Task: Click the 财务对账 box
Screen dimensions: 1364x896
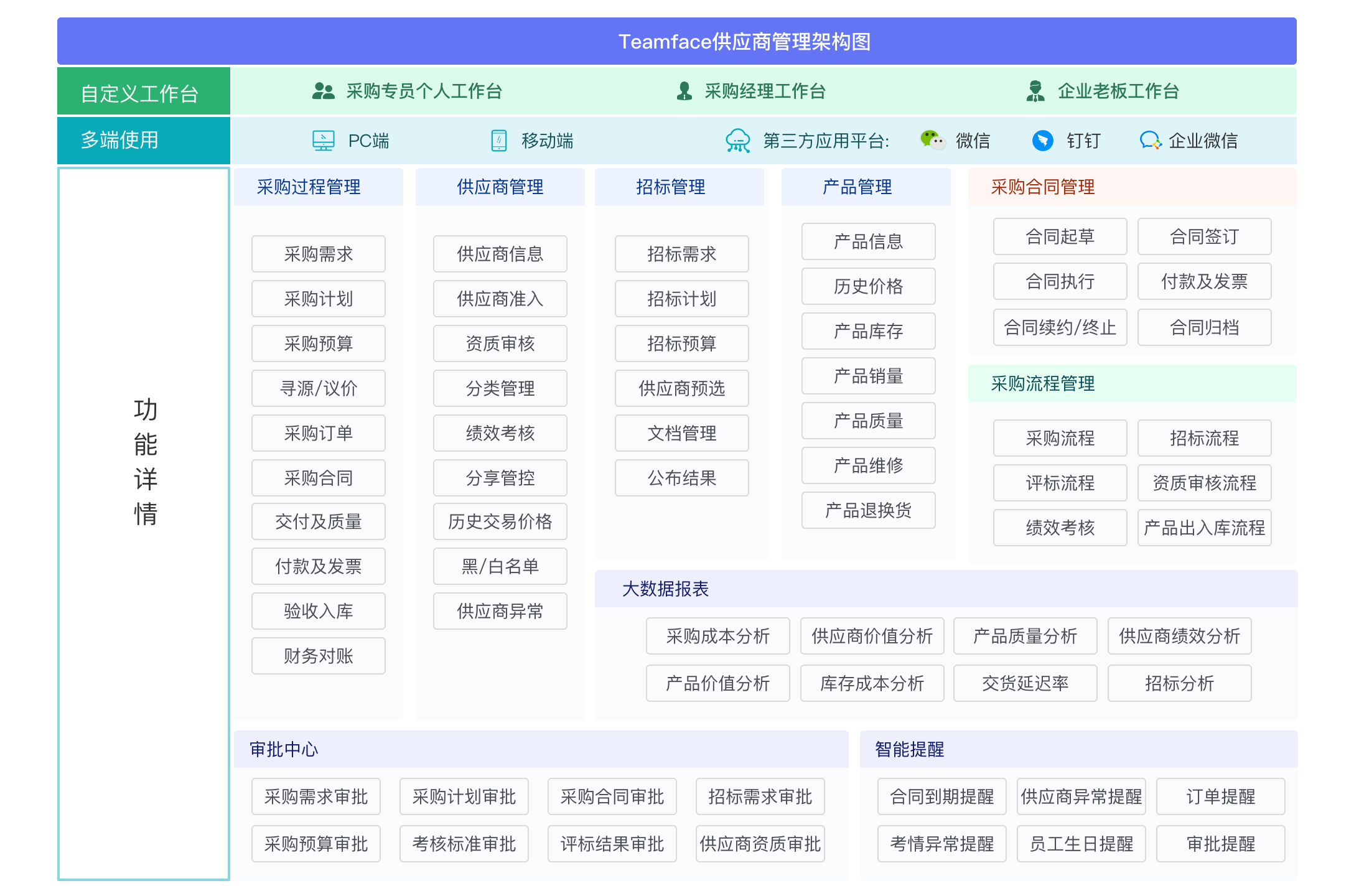Action: (x=319, y=656)
